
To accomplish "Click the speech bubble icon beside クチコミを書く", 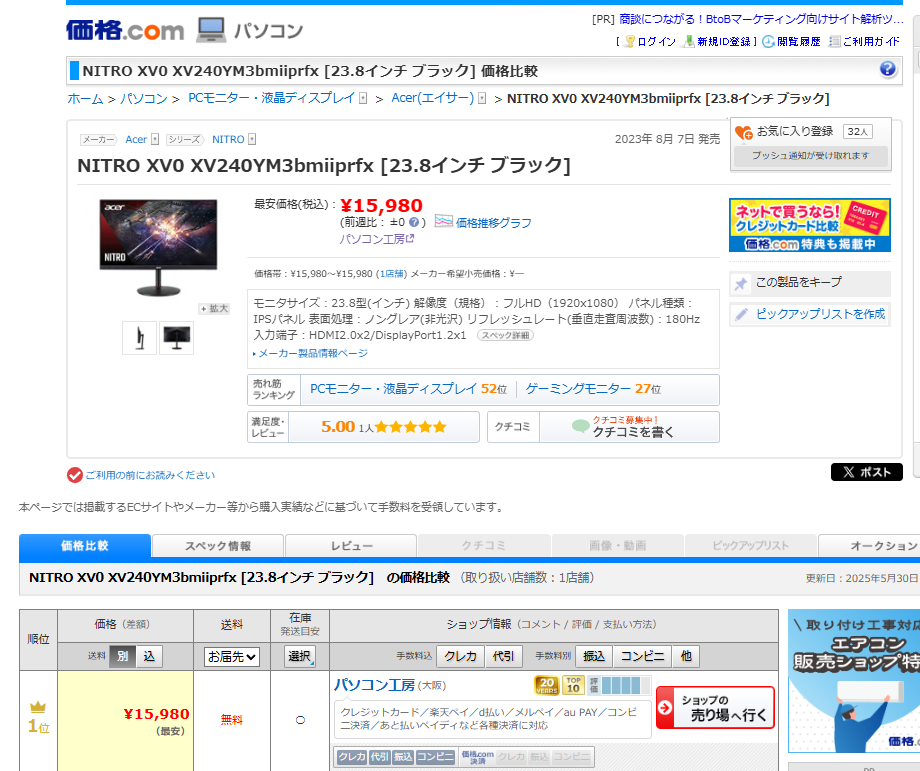I will point(580,427).
